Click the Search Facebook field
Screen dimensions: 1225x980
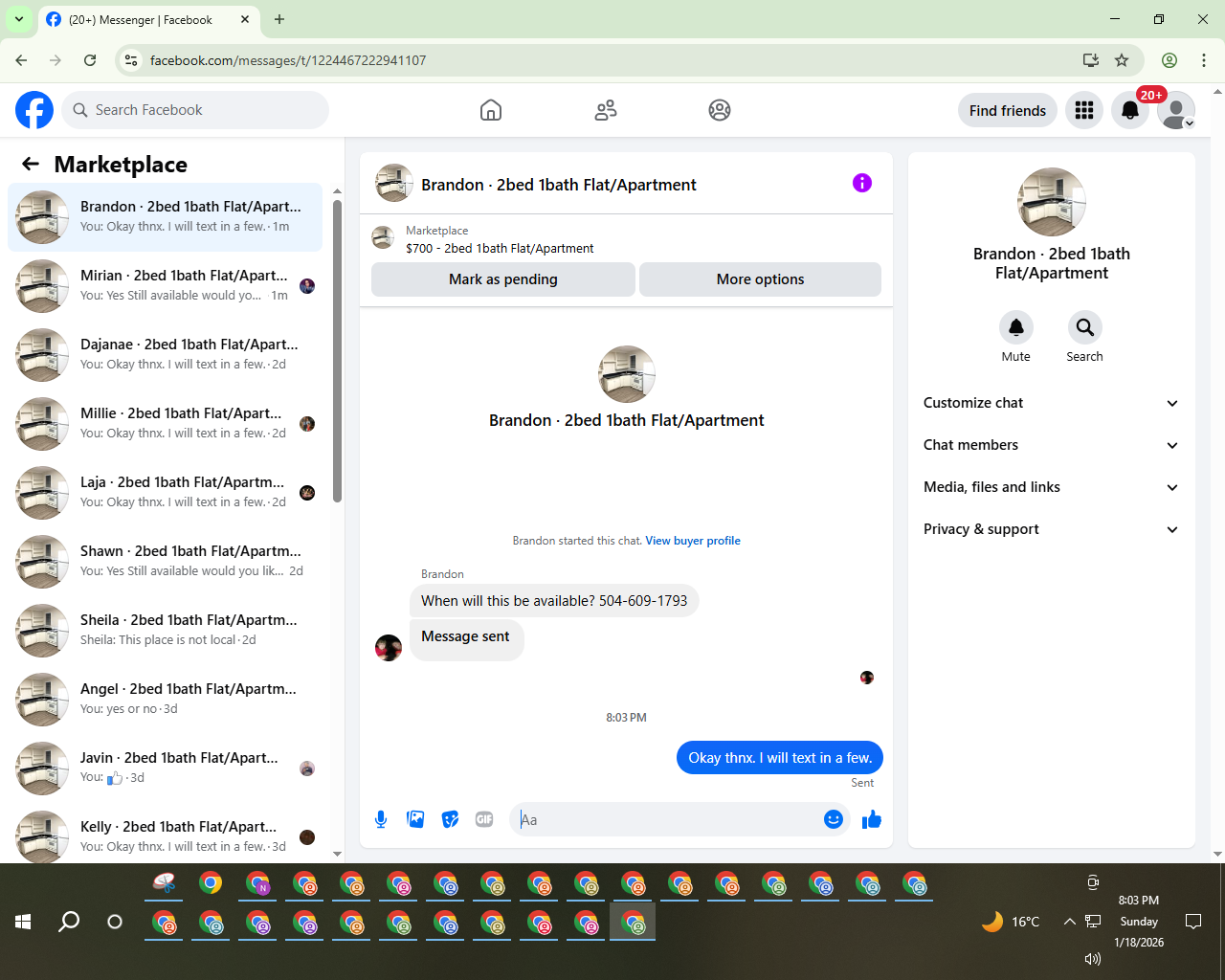click(x=195, y=110)
